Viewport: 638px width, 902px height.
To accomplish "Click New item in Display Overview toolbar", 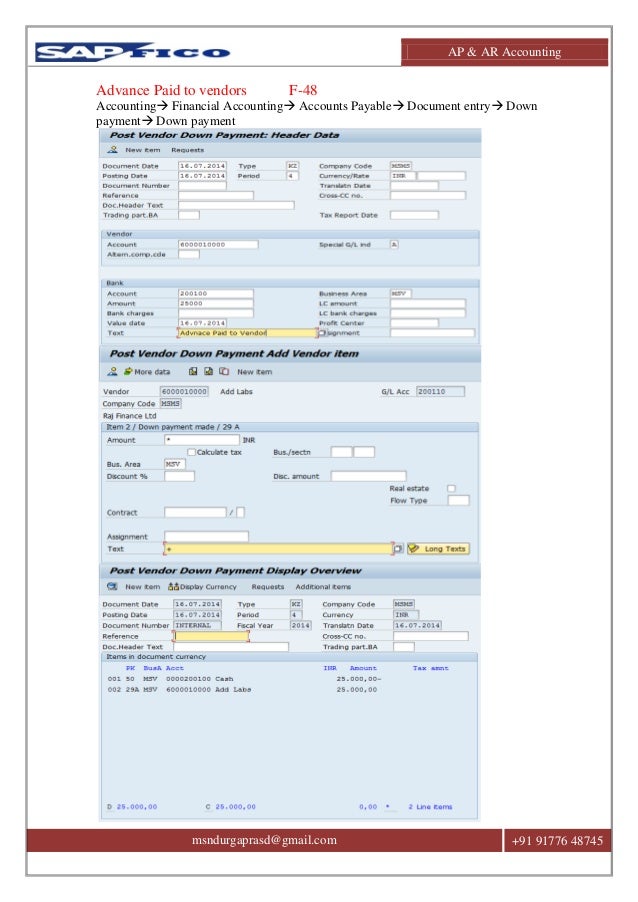I will click(143, 587).
